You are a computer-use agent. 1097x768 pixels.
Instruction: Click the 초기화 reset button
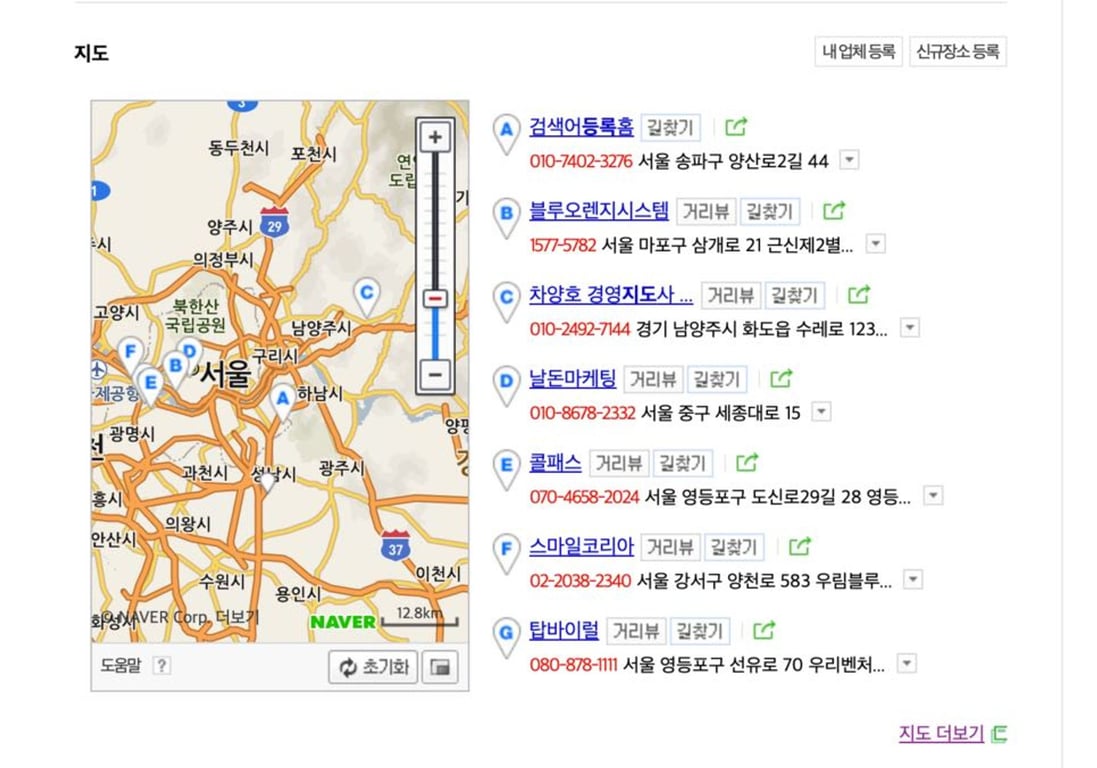(x=374, y=667)
